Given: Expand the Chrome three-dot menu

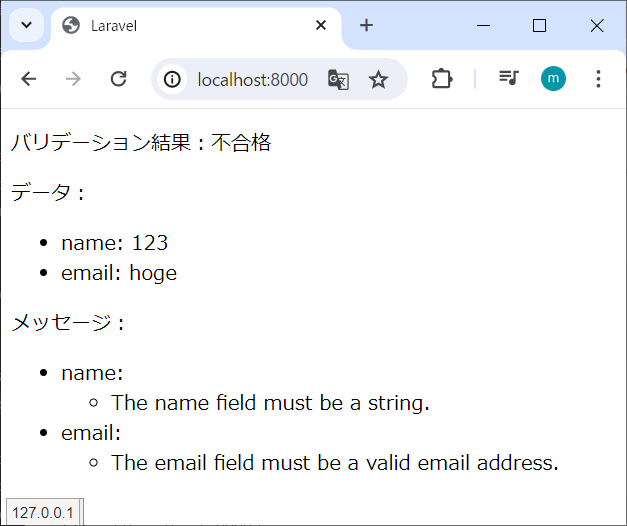Looking at the screenshot, I should (x=598, y=79).
